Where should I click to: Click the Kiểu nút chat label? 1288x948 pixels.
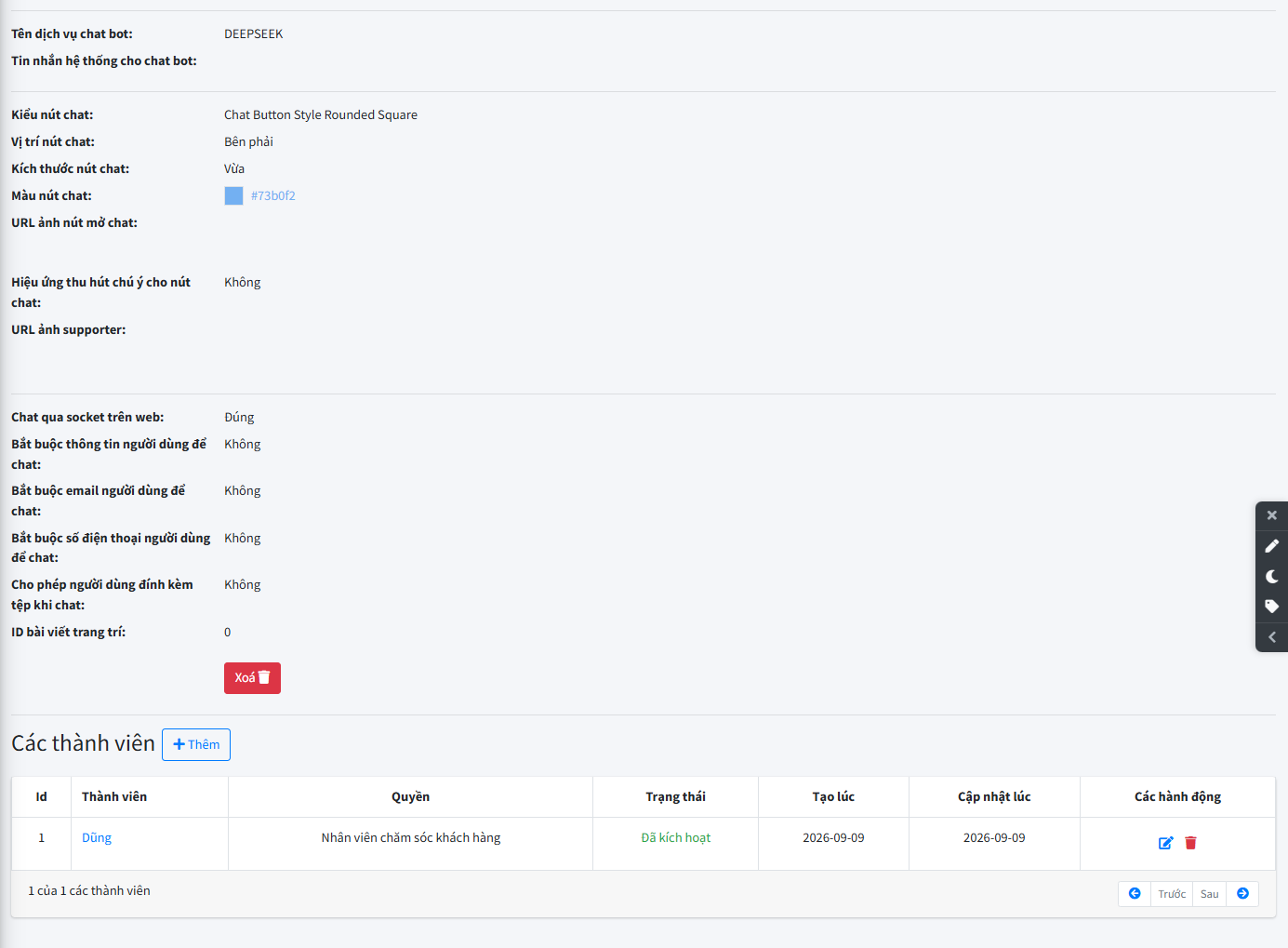(52, 115)
